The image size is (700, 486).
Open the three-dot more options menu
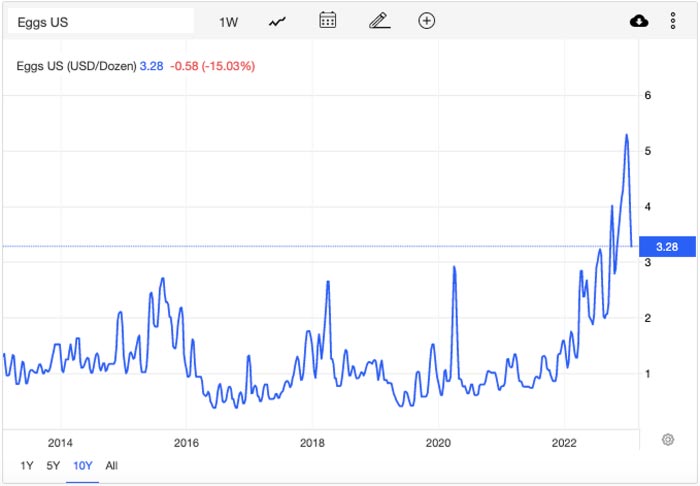(673, 21)
